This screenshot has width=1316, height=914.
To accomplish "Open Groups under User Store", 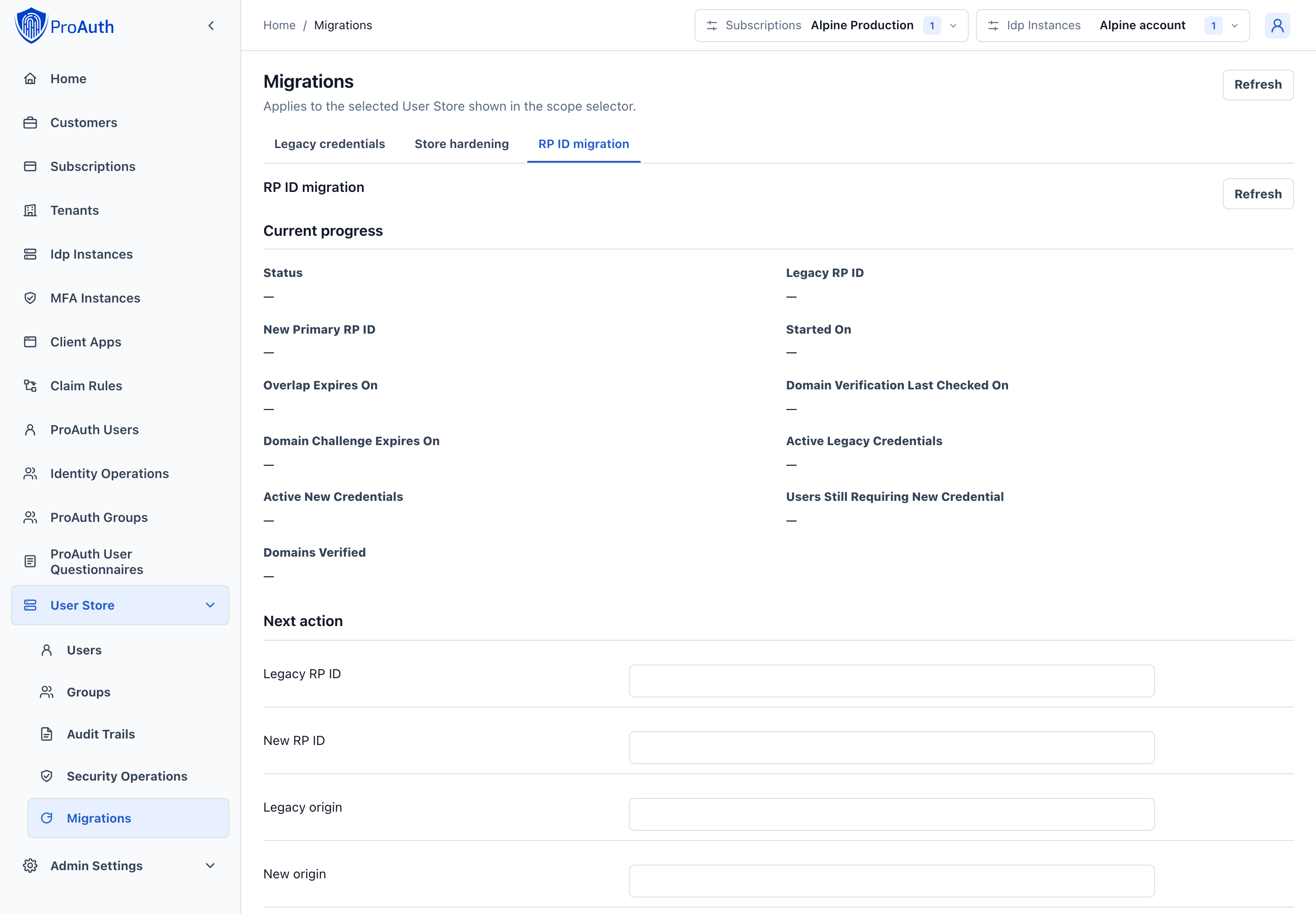I will pyautogui.click(x=128, y=692).
